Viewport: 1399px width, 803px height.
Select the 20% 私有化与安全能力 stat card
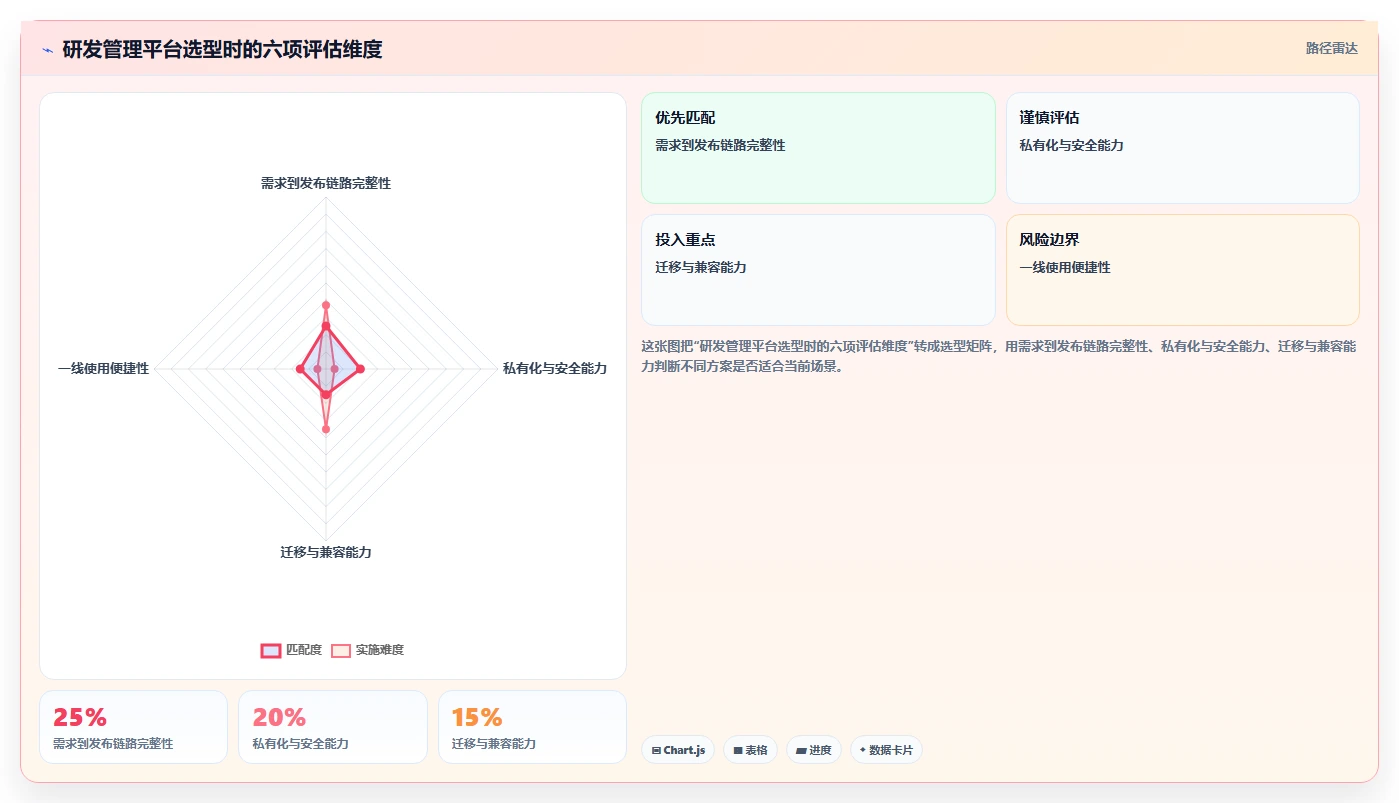[x=332, y=727]
